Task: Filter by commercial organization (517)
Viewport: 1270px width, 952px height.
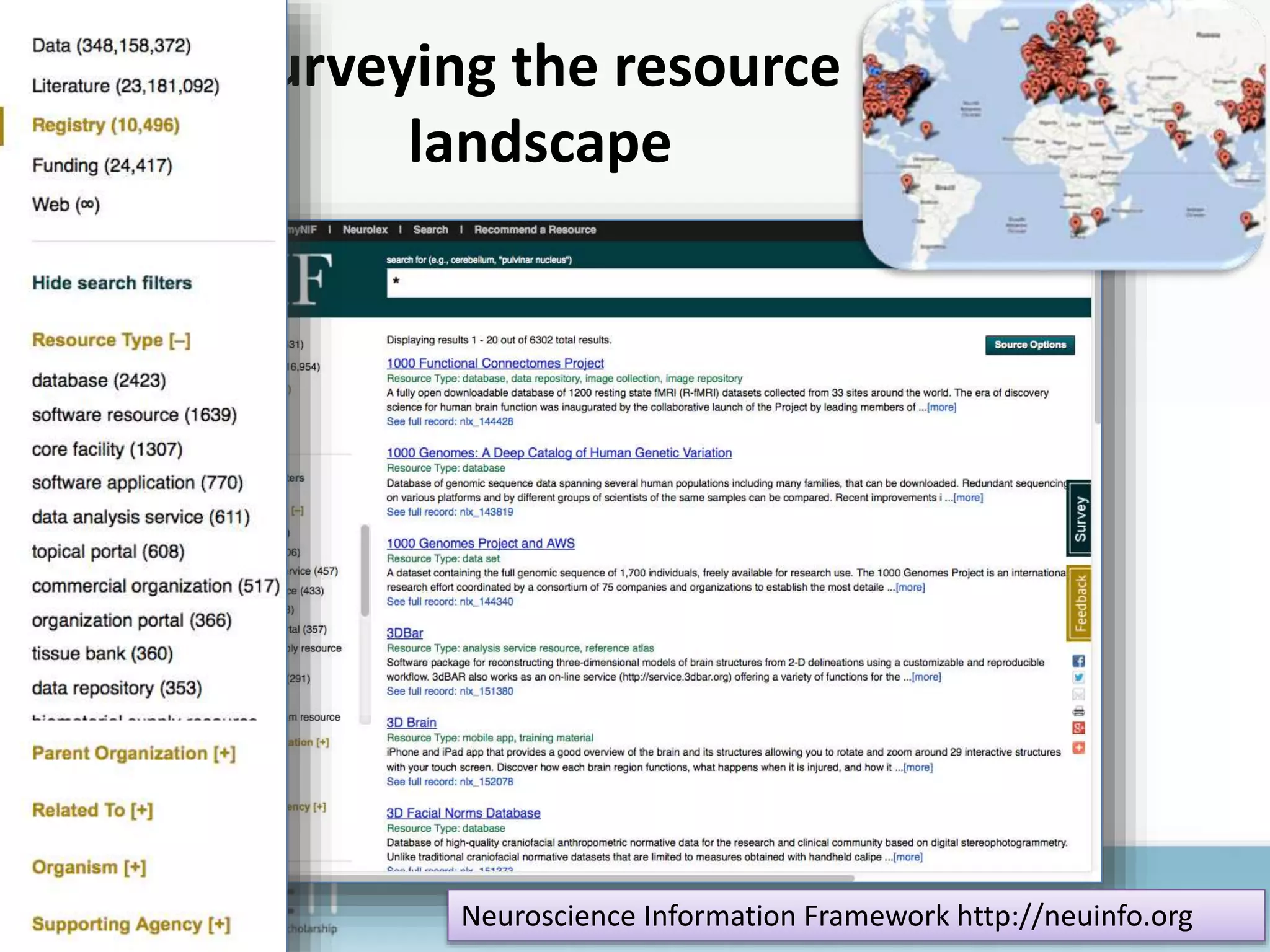Action: pos(156,586)
